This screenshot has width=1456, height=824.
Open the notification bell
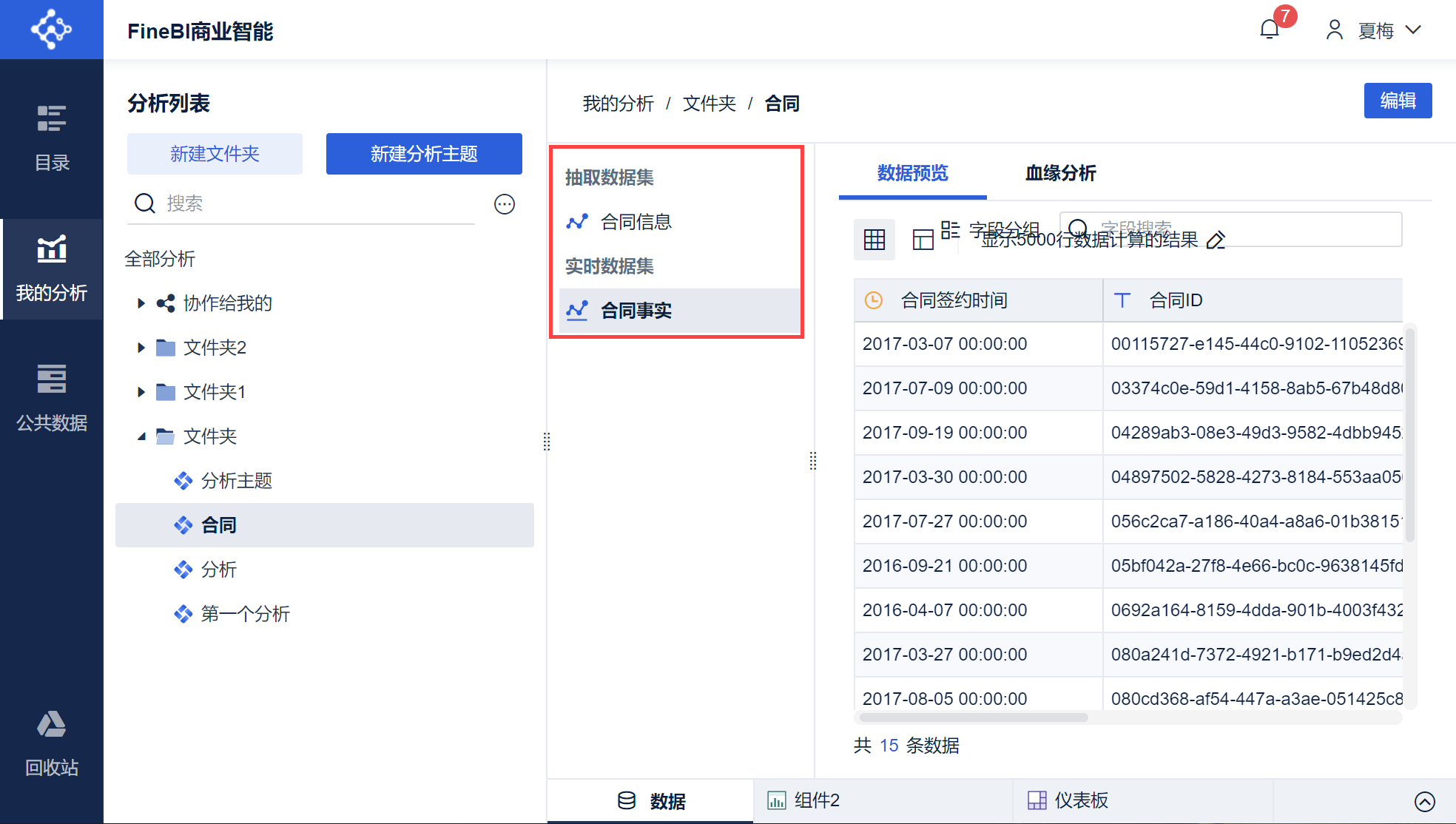(x=1270, y=30)
